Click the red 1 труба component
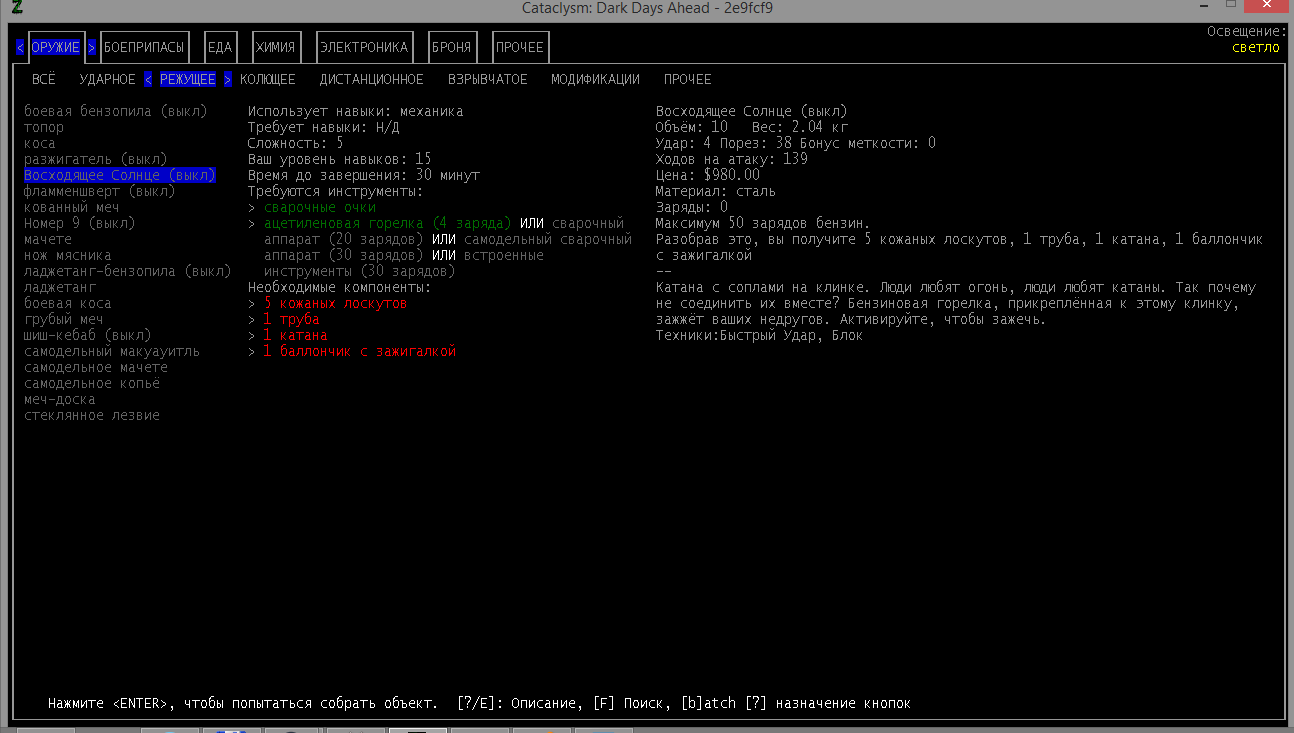This screenshot has height=733, width=1294. [x=292, y=319]
